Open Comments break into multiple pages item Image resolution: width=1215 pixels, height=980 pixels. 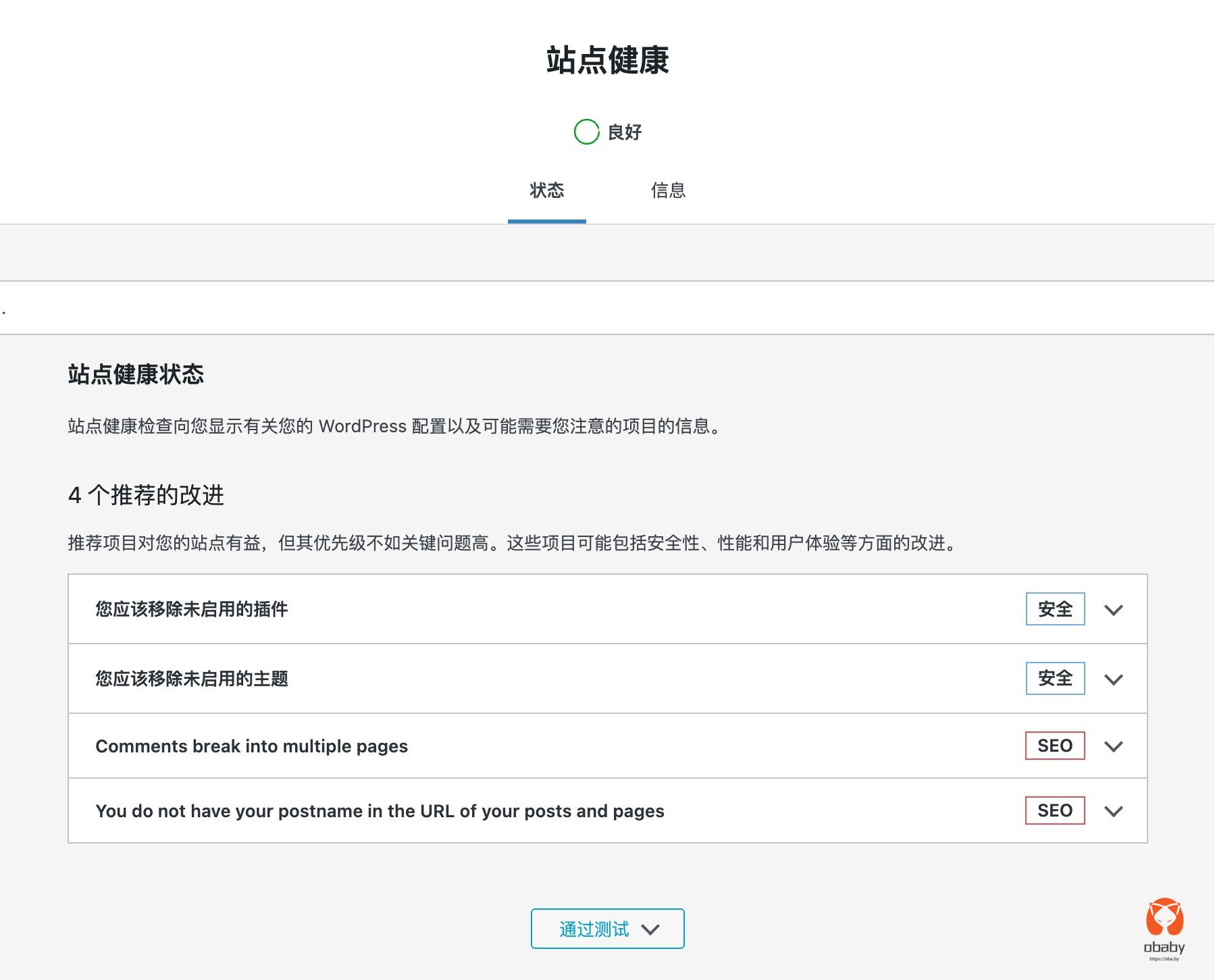pos(251,746)
